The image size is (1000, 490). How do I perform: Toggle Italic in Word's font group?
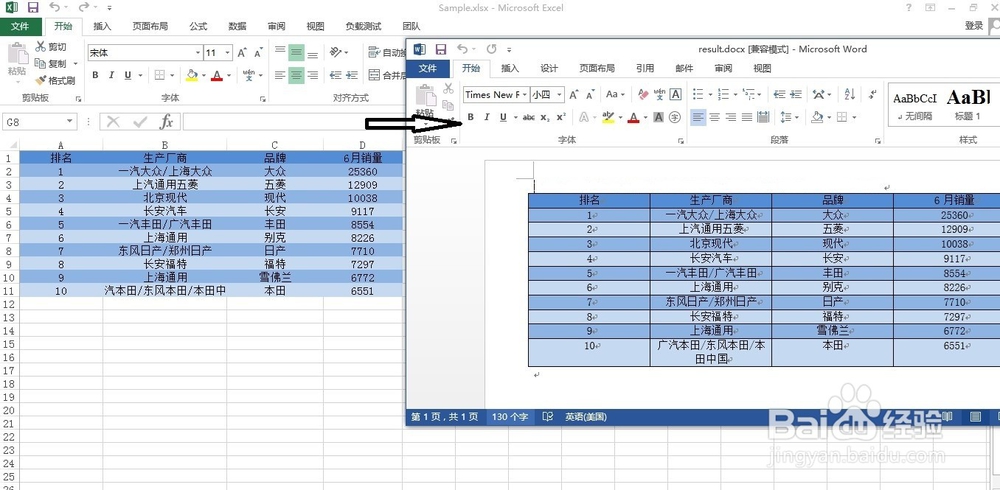coord(487,117)
